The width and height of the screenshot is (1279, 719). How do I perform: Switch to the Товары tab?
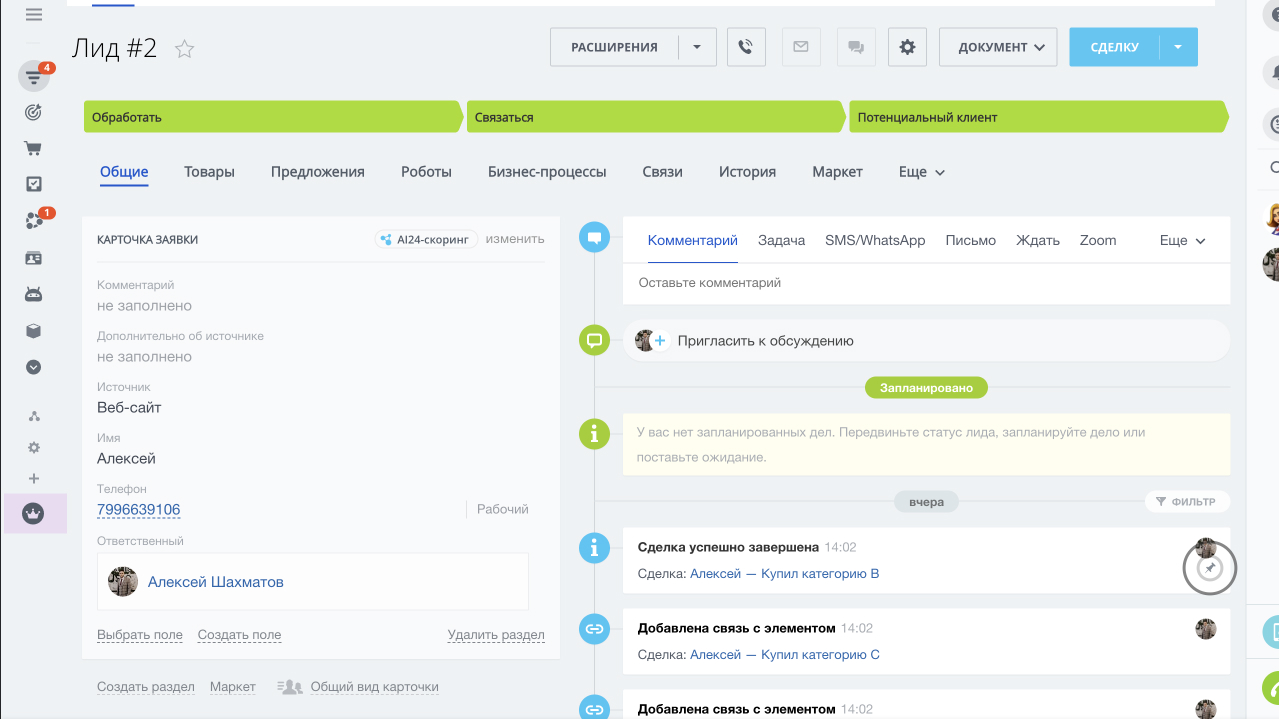tap(209, 172)
